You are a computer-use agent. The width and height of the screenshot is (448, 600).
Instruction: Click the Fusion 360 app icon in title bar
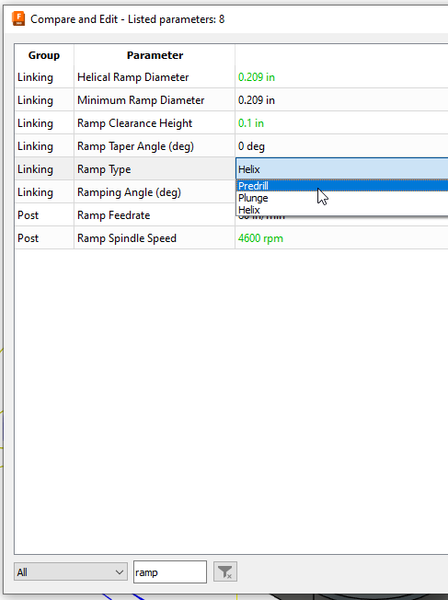[18, 19]
